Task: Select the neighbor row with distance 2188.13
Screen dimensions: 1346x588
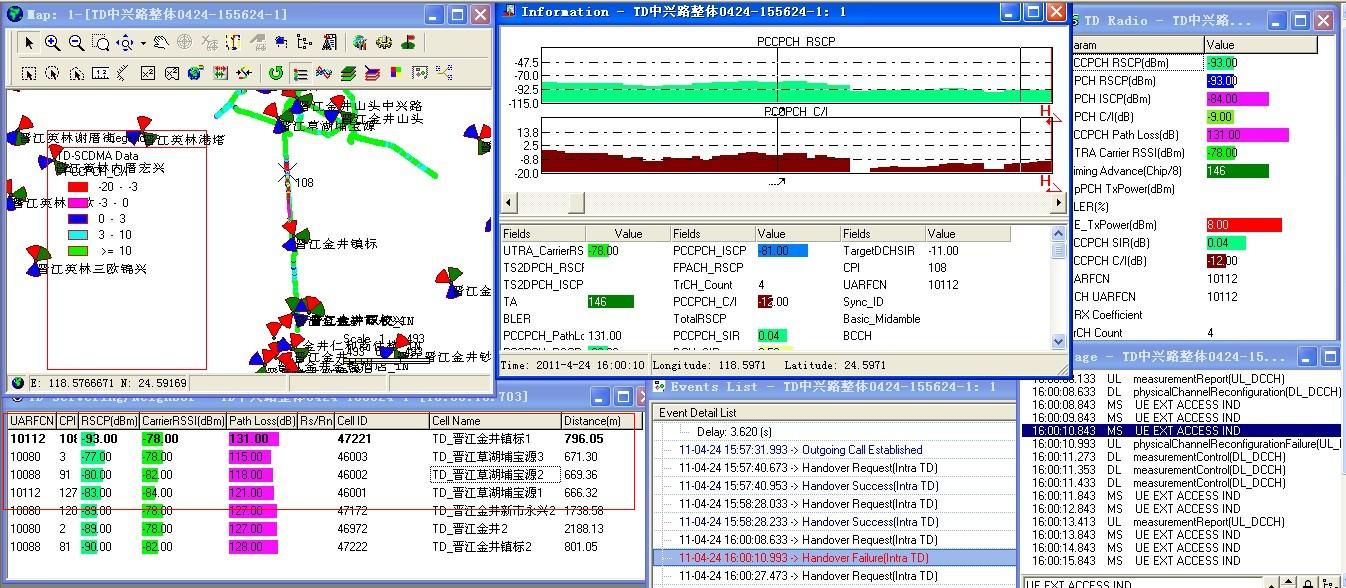Action: [320, 528]
